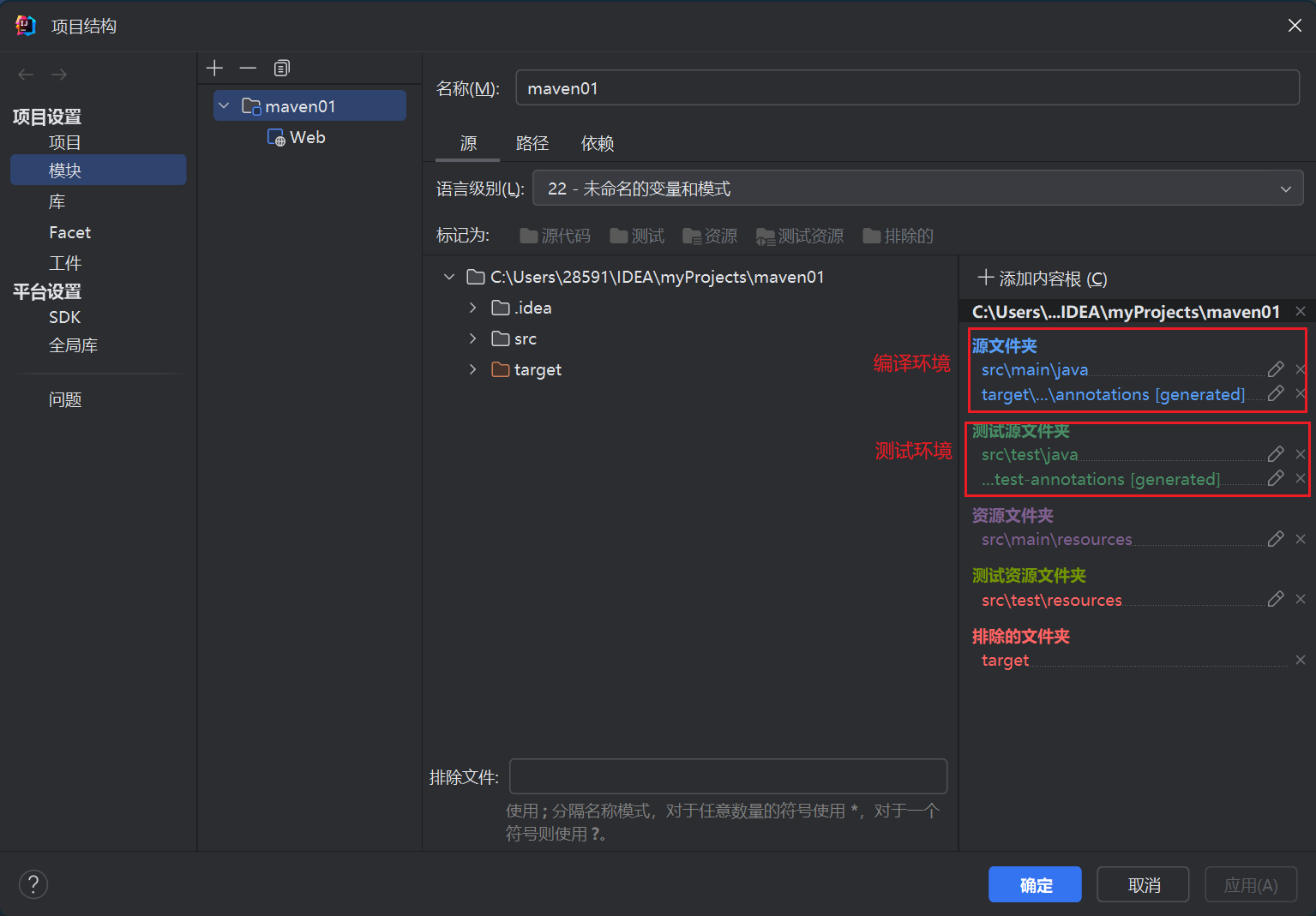The width and height of the screenshot is (1316, 916).
Task: Open 全局库 platform settings
Action: pyautogui.click(x=74, y=345)
